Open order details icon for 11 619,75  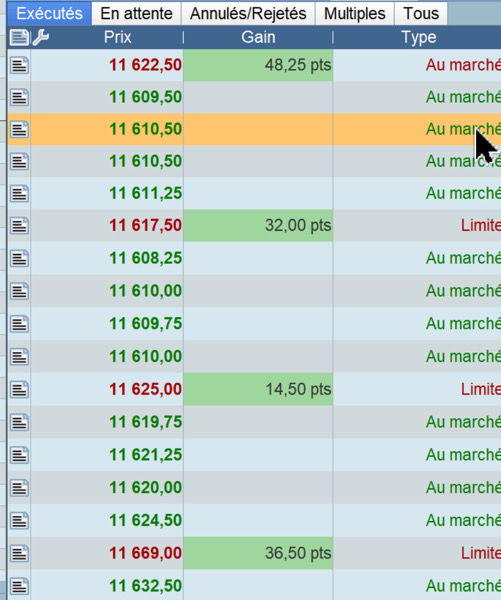(19, 422)
